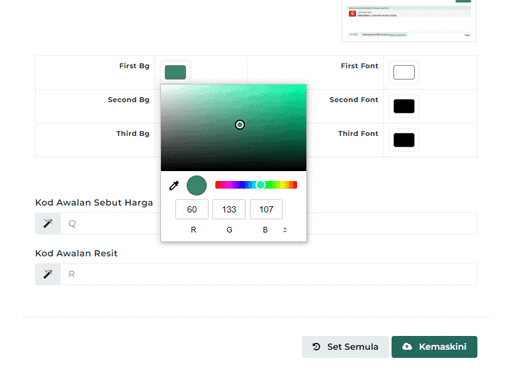Click the Second Bg label
The height and width of the screenshot is (380, 510).
pyautogui.click(x=129, y=100)
